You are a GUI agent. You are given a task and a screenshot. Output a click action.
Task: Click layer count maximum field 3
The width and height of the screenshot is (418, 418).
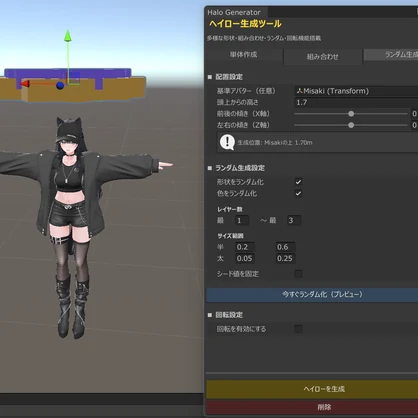(294, 220)
